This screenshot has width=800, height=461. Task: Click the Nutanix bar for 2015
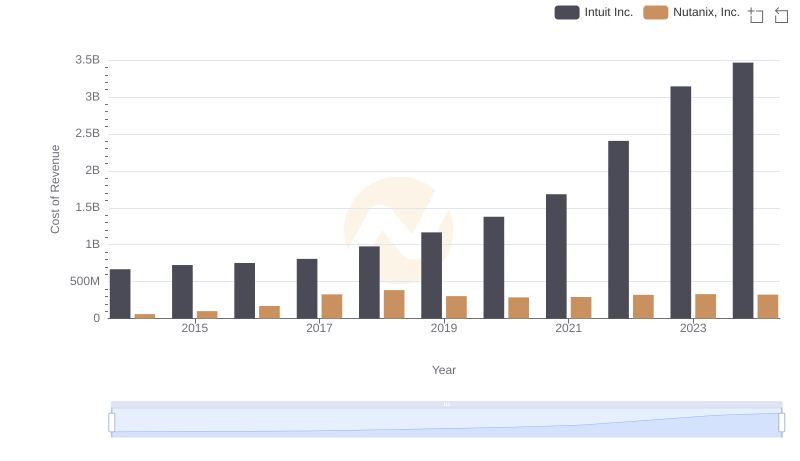(207, 315)
